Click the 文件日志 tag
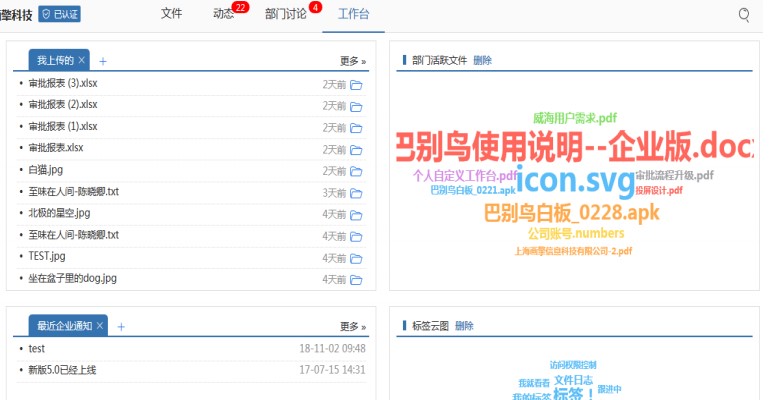Image resolution: width=769 pixels, height=400 pixels. click(x=573, y=380)
